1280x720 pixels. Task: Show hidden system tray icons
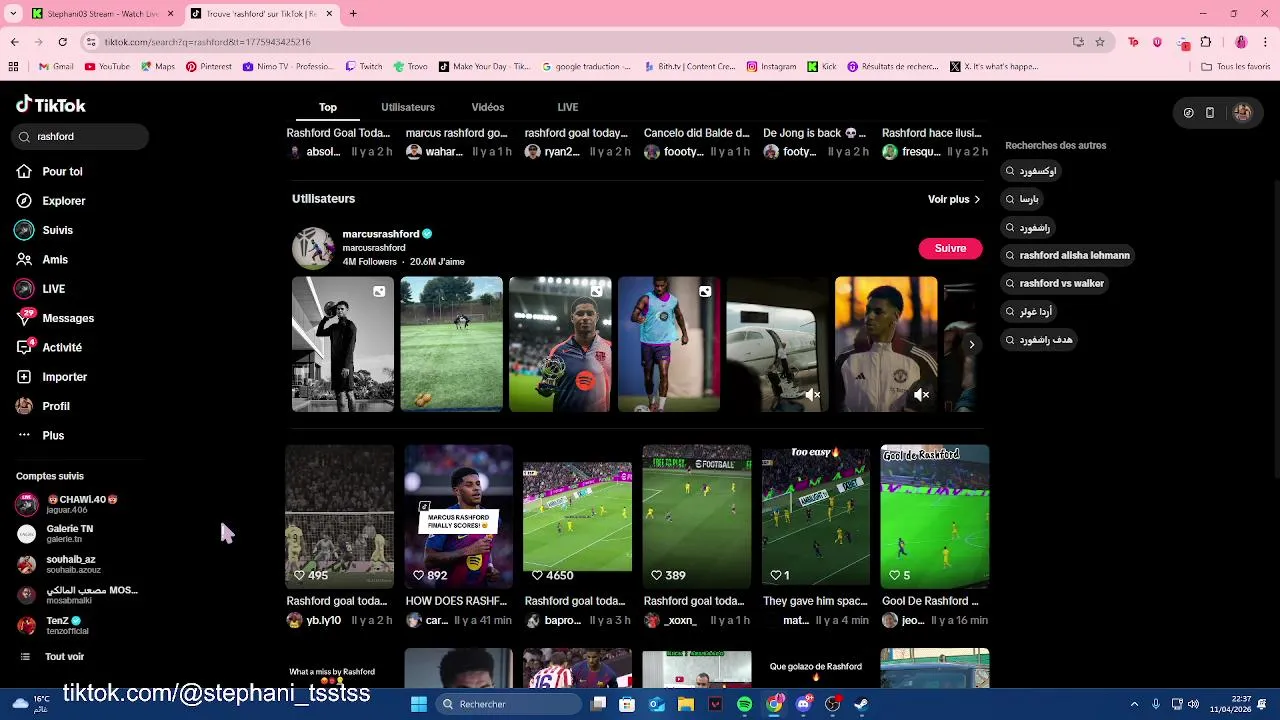[1134, 704]
